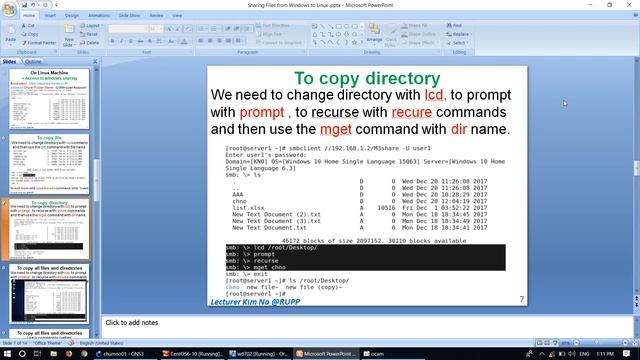The image size is (640, 360).
Task: Click the Undo icon in Quick Access toolbar
Action: pyautogui.click(x=33, y=5)
